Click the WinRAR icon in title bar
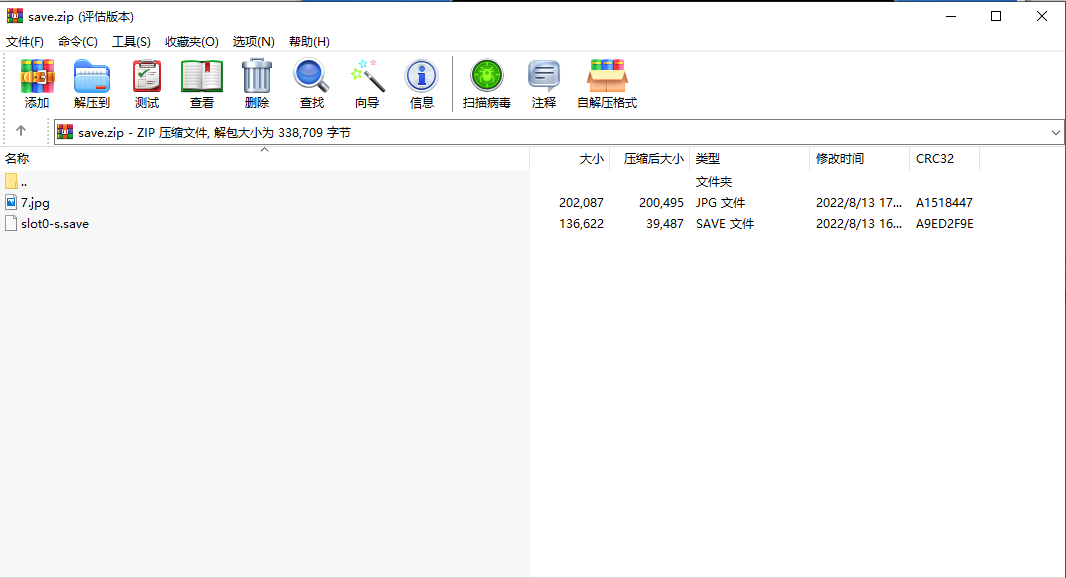This screenshot has width=1066, height=578. 15,16
